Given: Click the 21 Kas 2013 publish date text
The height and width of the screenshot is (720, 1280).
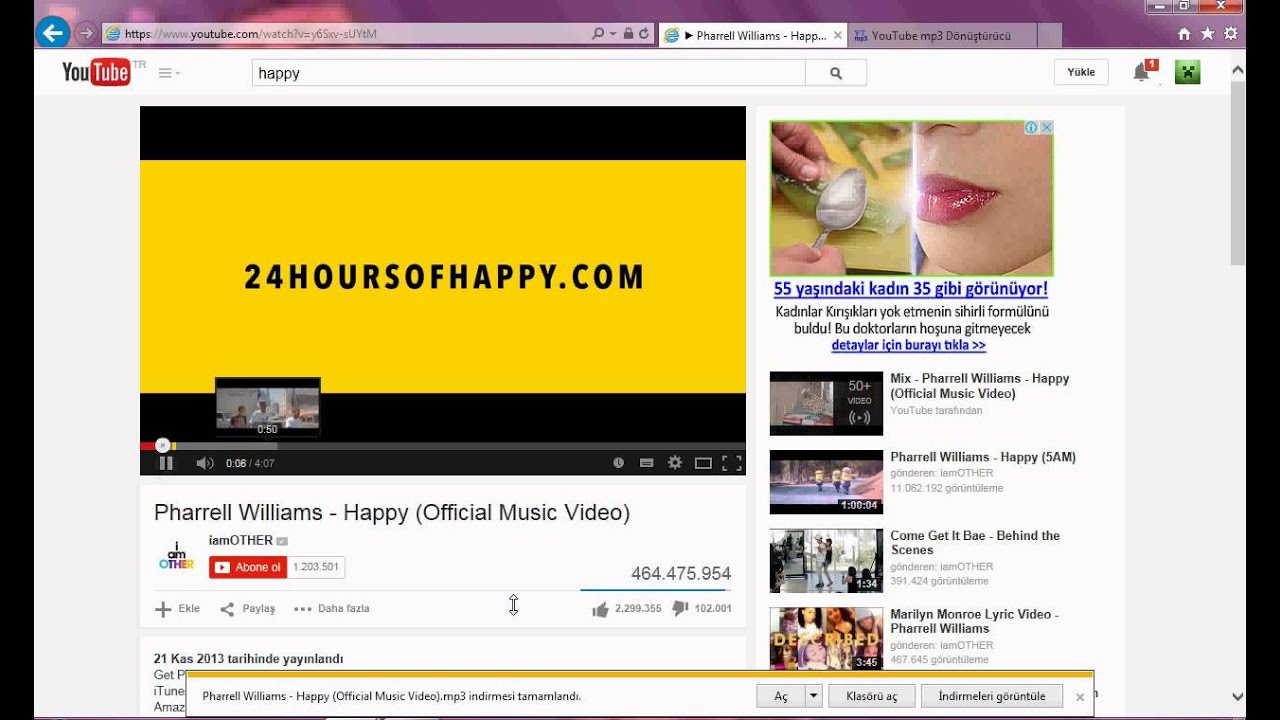Looking at the screenshot, I should (x=248, y=659).
